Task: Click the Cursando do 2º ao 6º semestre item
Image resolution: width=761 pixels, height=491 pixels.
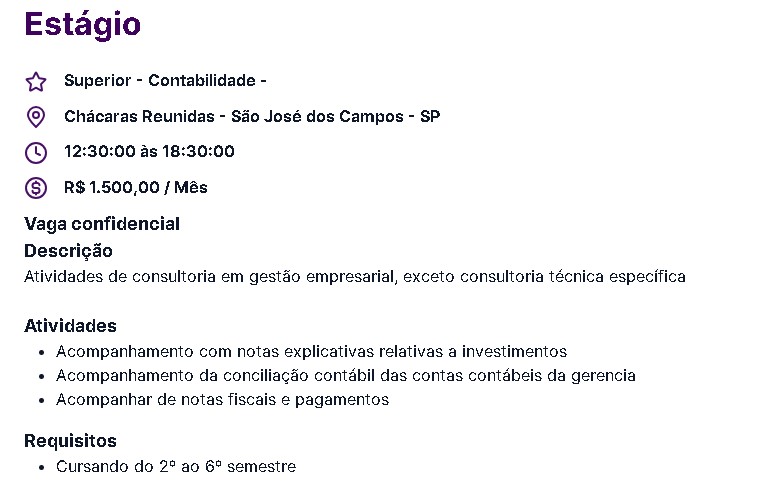Action: 176,466
